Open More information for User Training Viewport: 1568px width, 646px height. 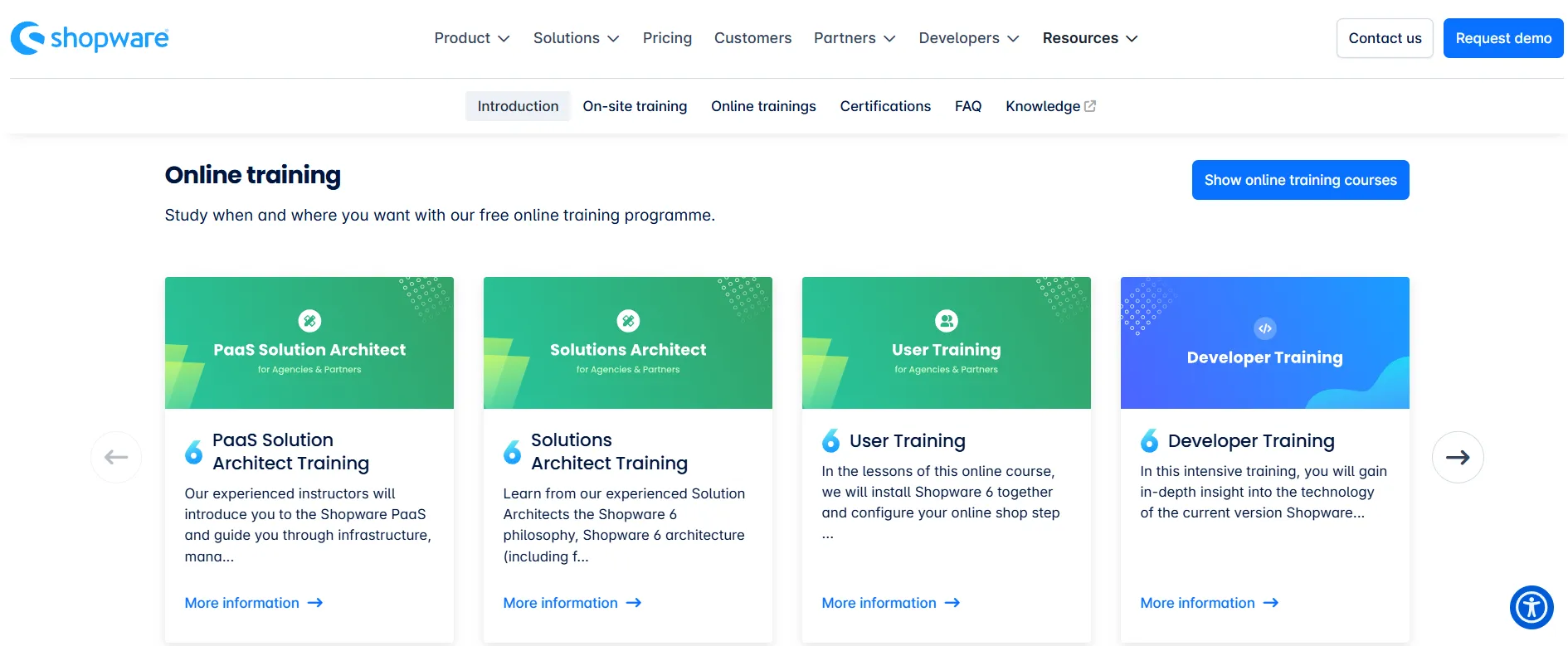[891, 603]
